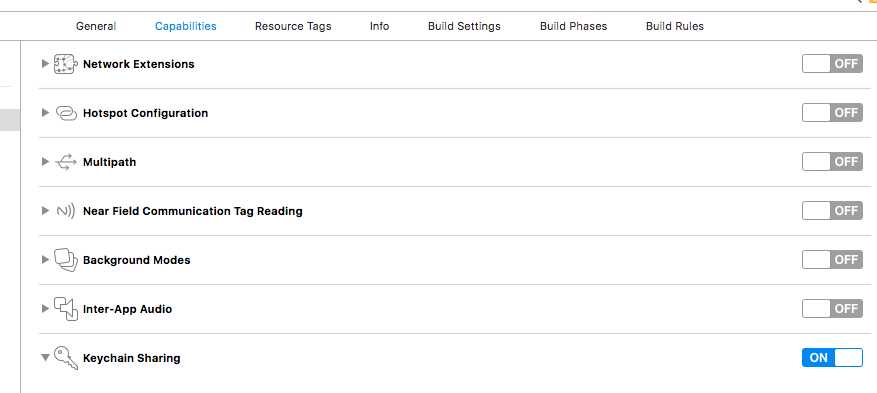Go to the Build Phases tab
The height and width of the screenshot is (393, 877).
(573, 26)
